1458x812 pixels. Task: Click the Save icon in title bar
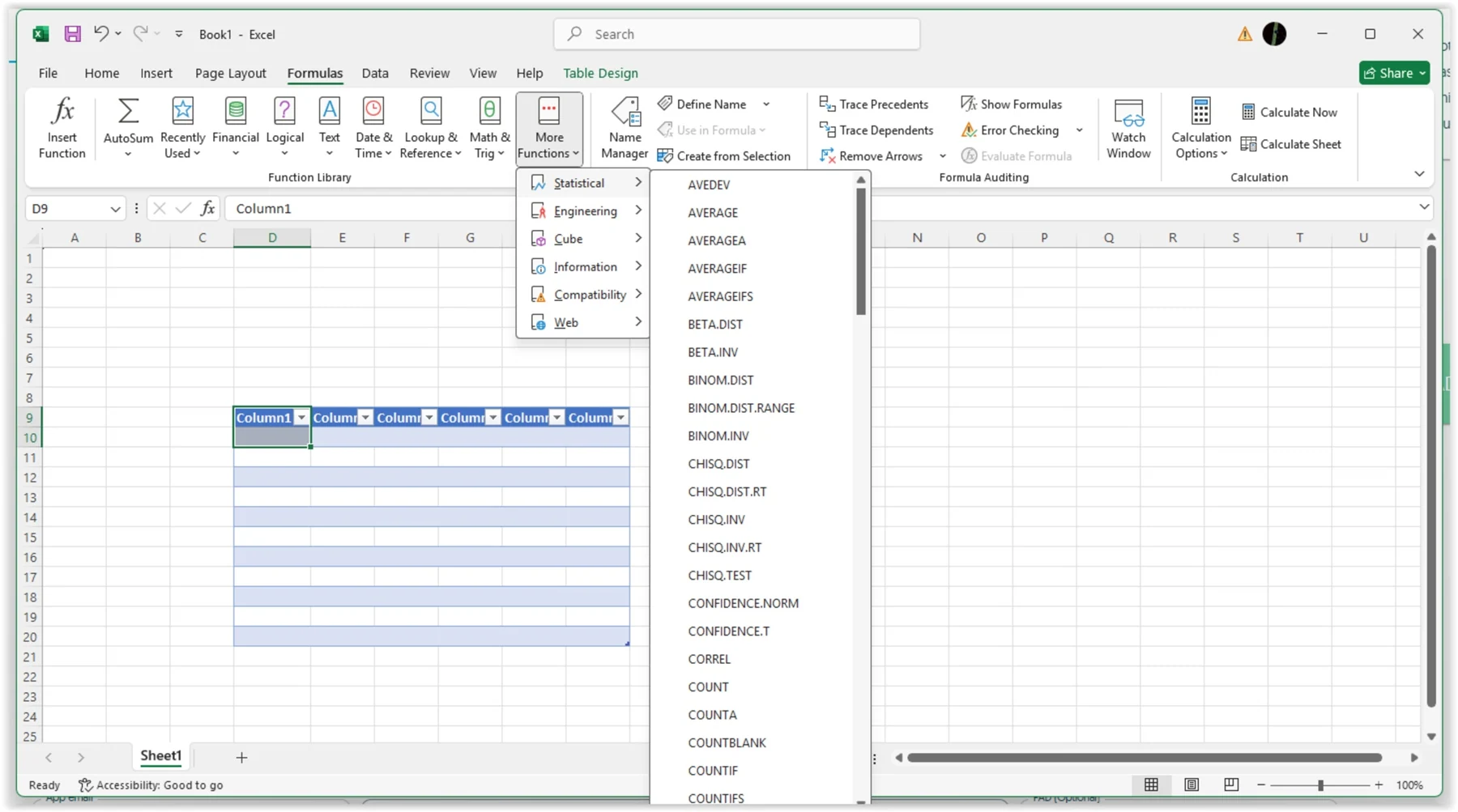click(x=73, y=34)
